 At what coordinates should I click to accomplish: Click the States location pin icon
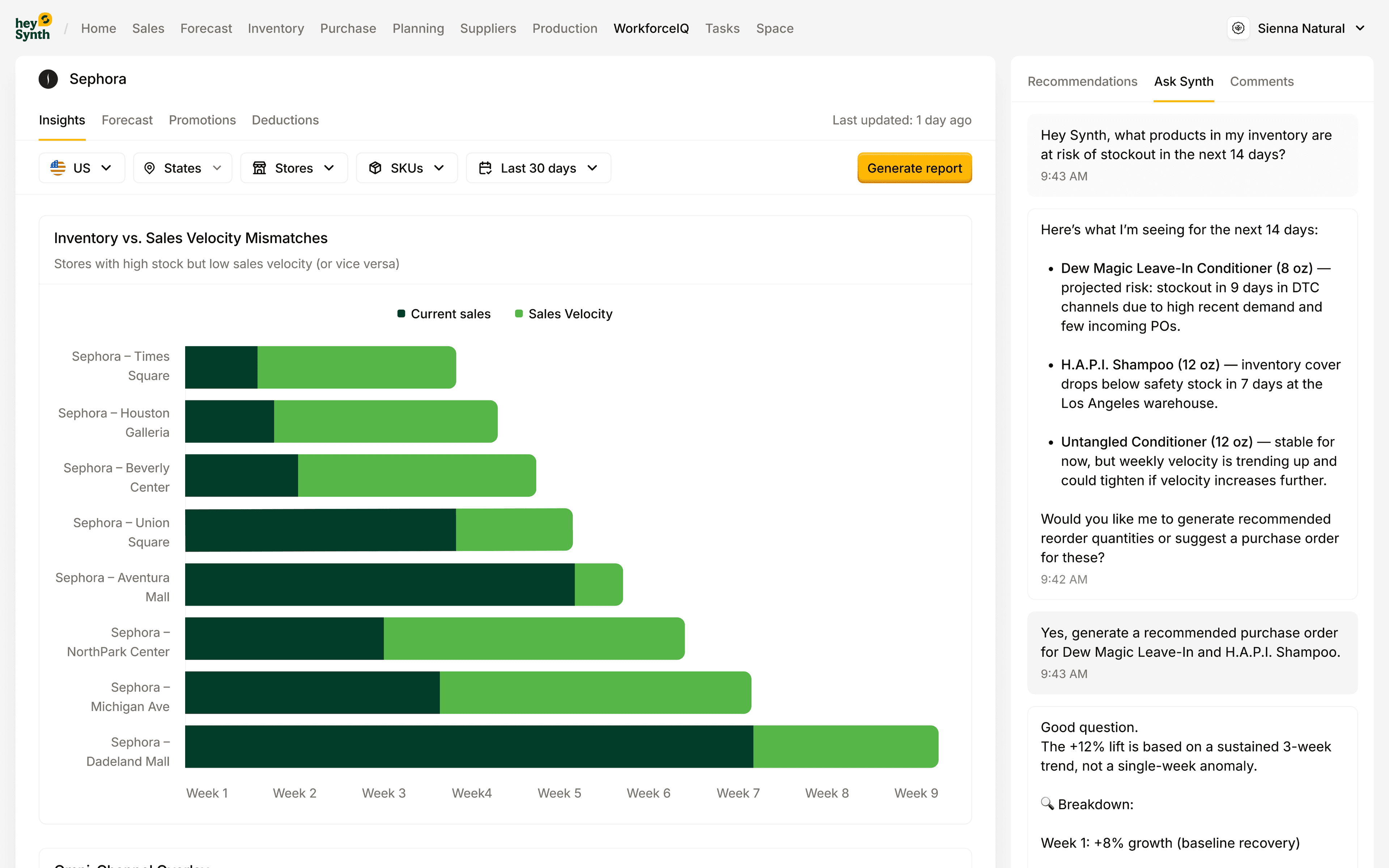(149, 167)
